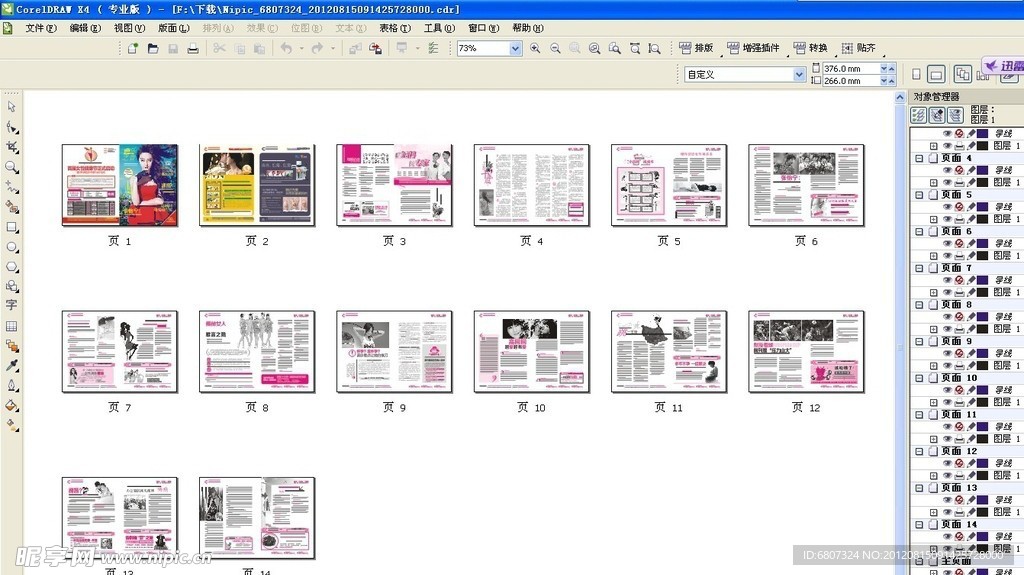
Task: Click the Zoom in button in toolbar
Action: click(535, 48)
